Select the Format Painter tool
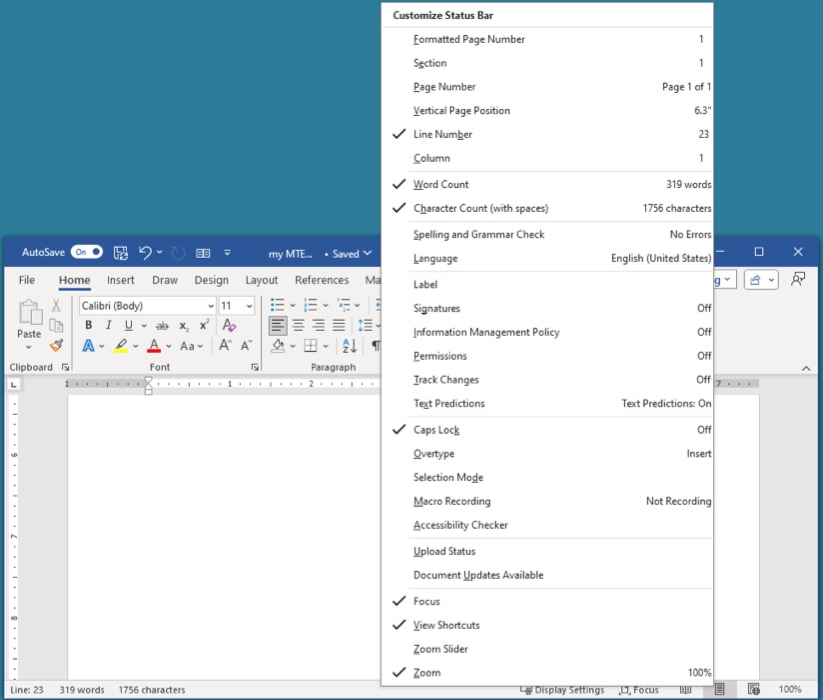Image resolution: width=823 pixels, height=700 pixels. click(x=57, y=346)
